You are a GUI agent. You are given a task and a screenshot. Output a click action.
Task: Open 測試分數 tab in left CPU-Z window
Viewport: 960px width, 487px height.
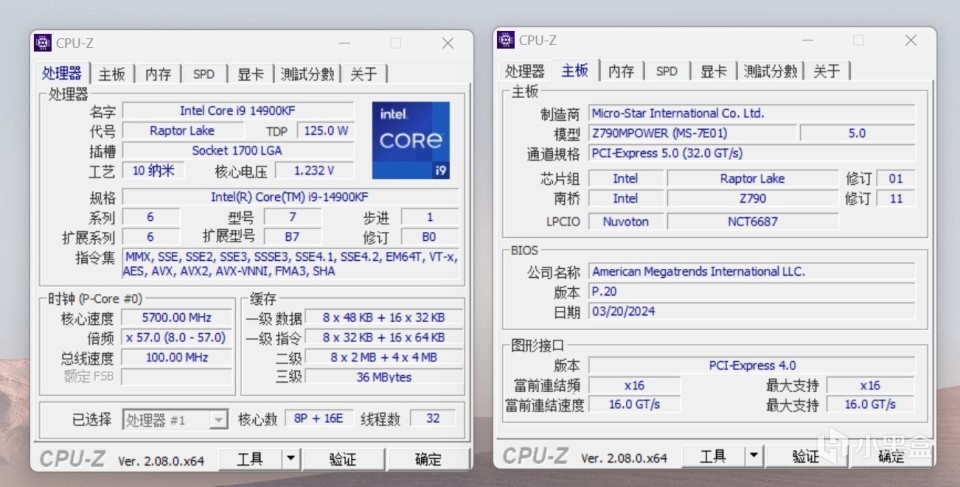[x=307, y=74]
